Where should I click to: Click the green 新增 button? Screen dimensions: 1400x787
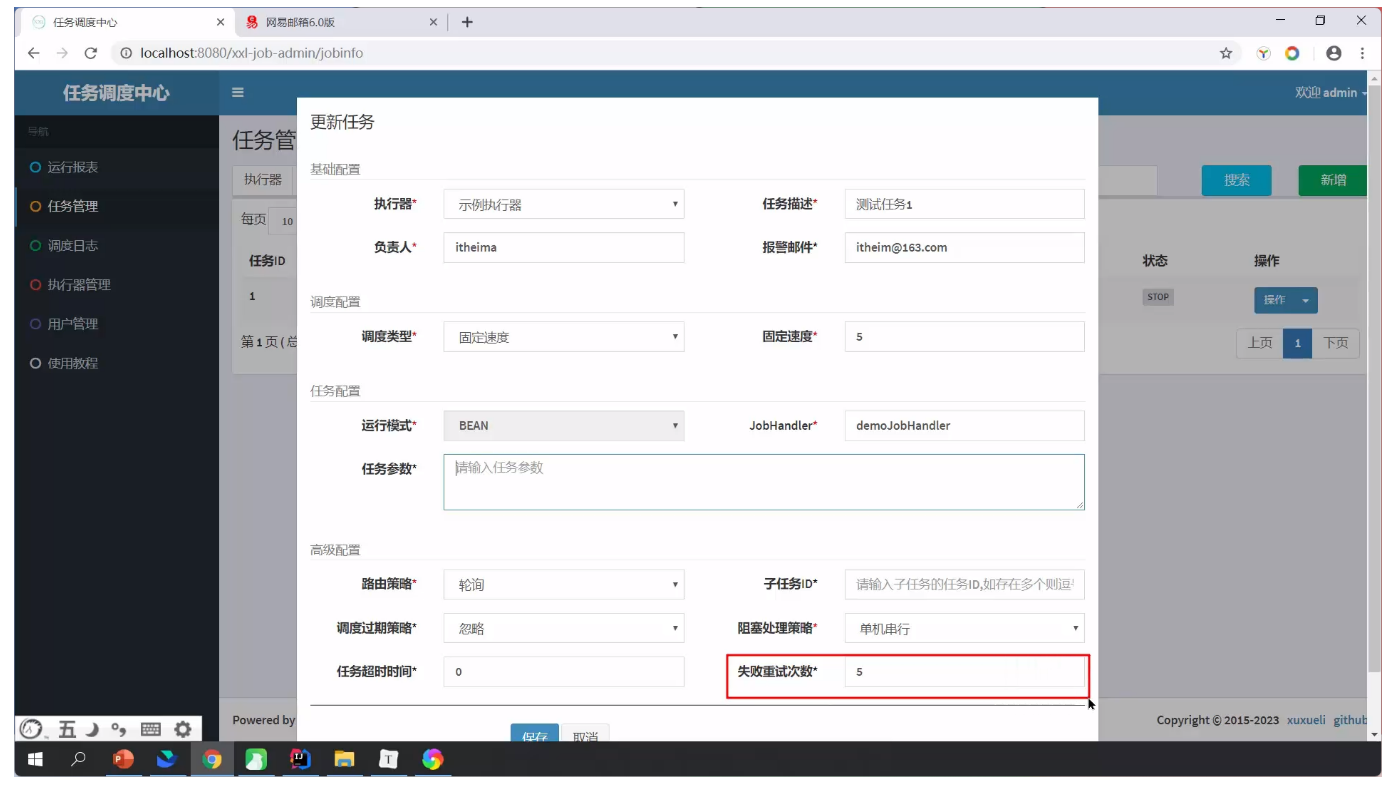(x=1333, y=180)
